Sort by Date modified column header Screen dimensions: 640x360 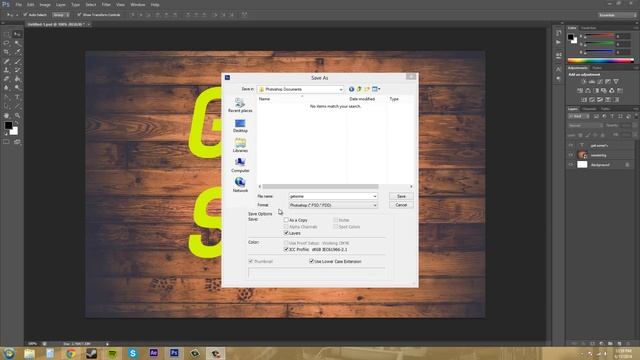click(x=362, y=99)
